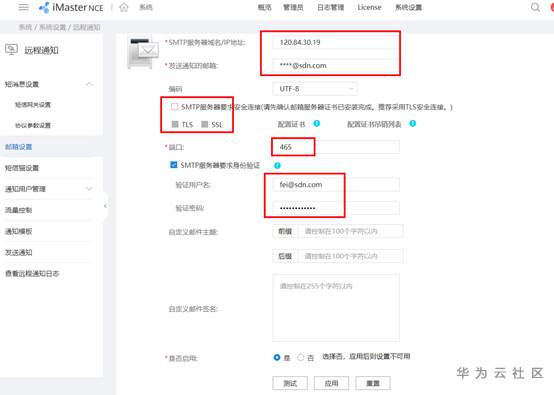Open 发送通知 in sidebar
This screenshot has width=554, height=395.
[18, 252]
